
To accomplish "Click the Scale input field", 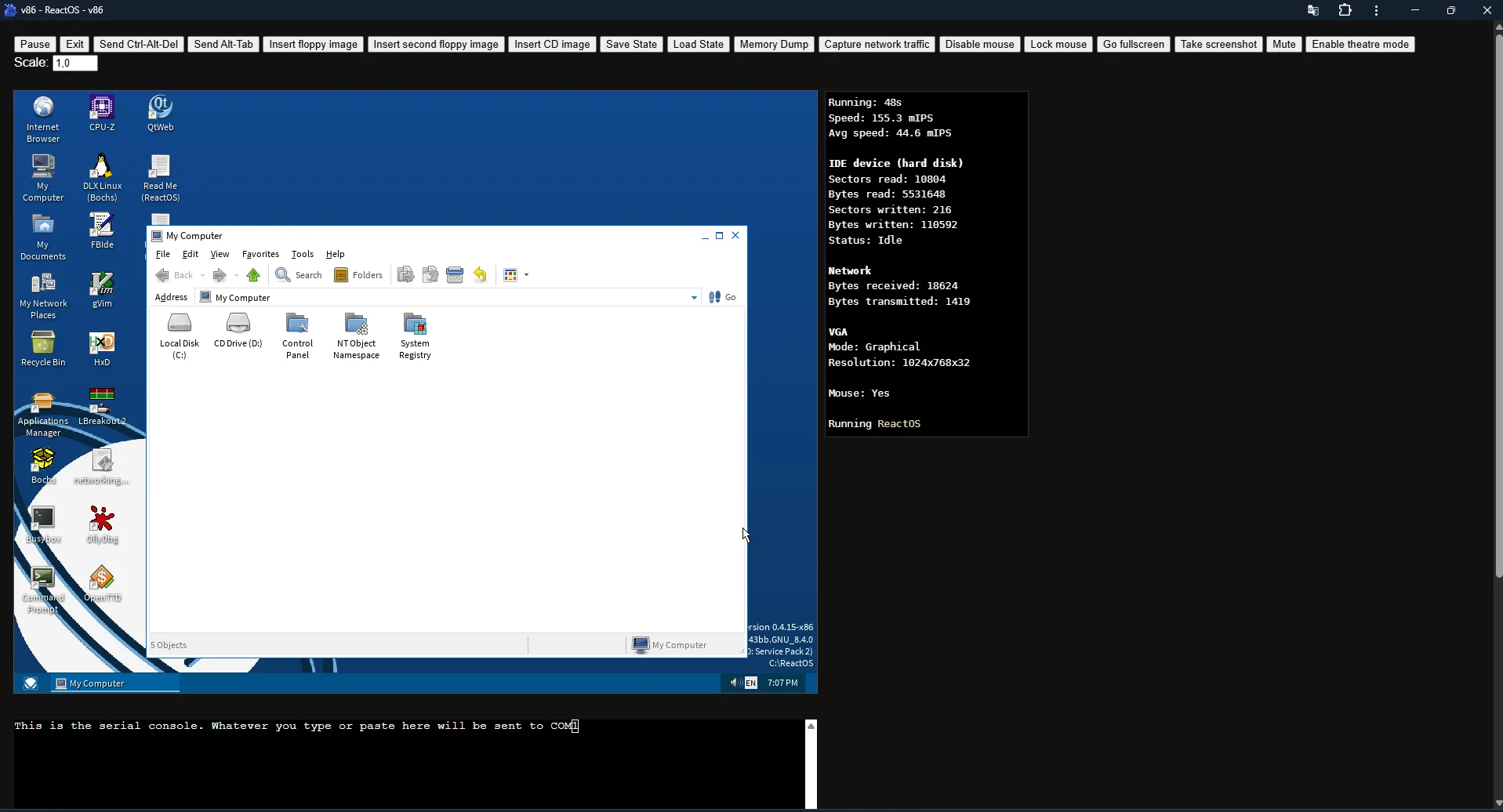I will 75,63.
